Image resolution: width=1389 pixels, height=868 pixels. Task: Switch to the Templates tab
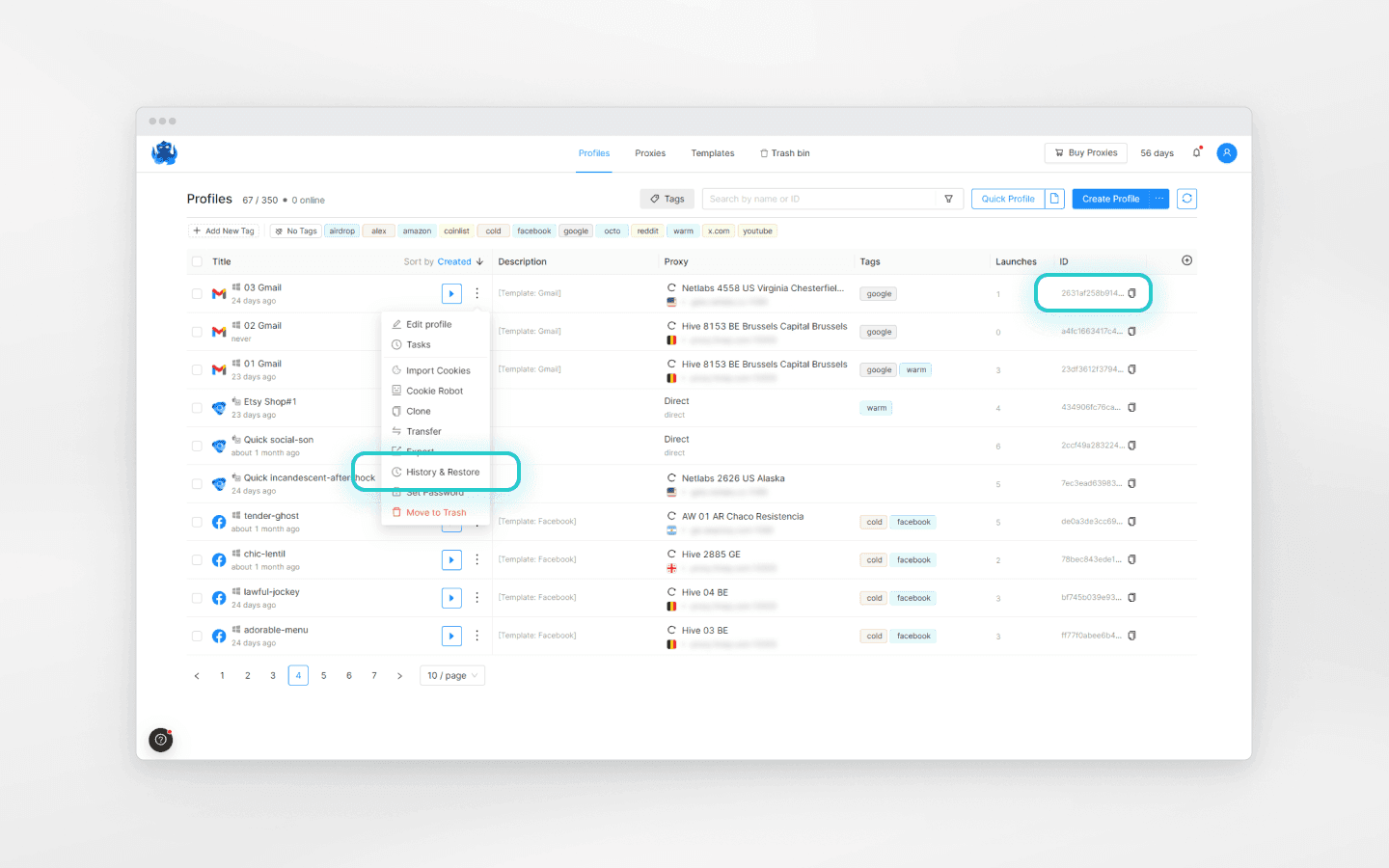click(713, 153)
